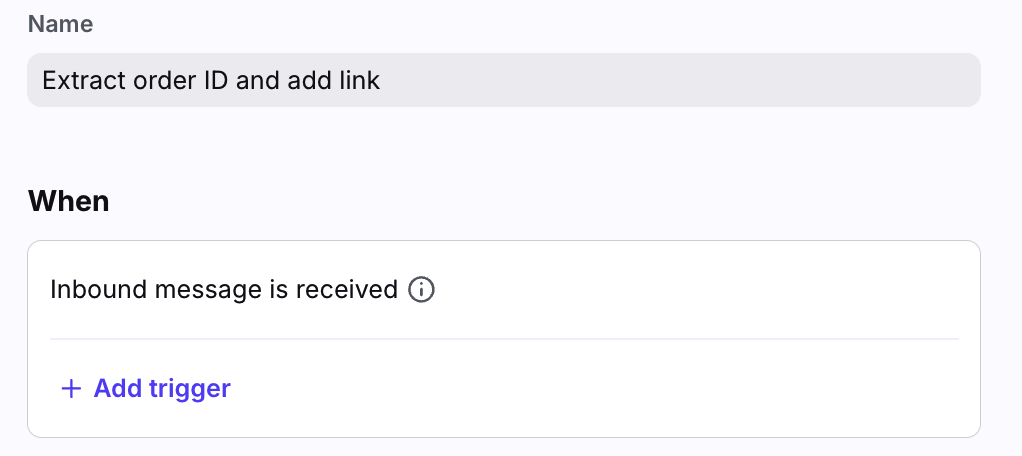The width and height of the screenshot is (1022, 456).
Task: Select the purple Add trigger link
Action: coord(162,388)
